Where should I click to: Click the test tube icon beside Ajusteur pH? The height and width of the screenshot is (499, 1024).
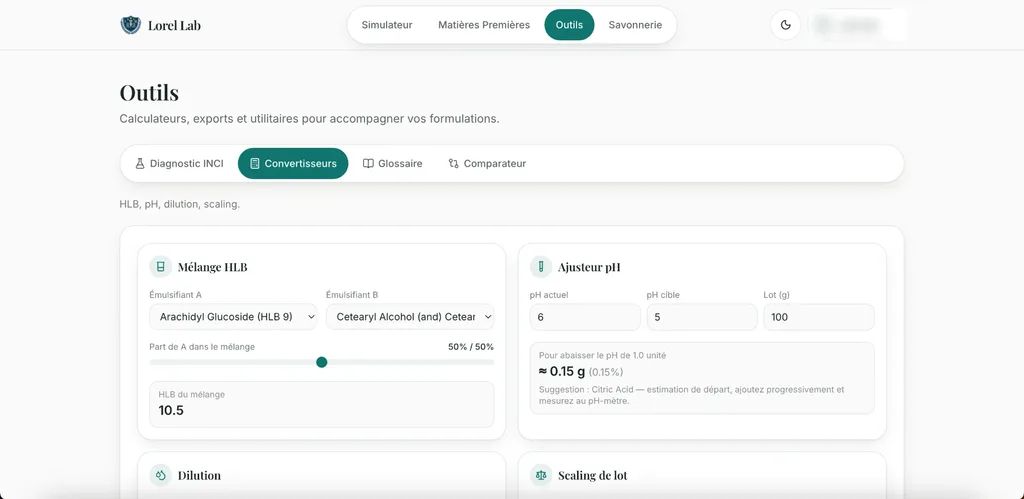pos(541,266)
